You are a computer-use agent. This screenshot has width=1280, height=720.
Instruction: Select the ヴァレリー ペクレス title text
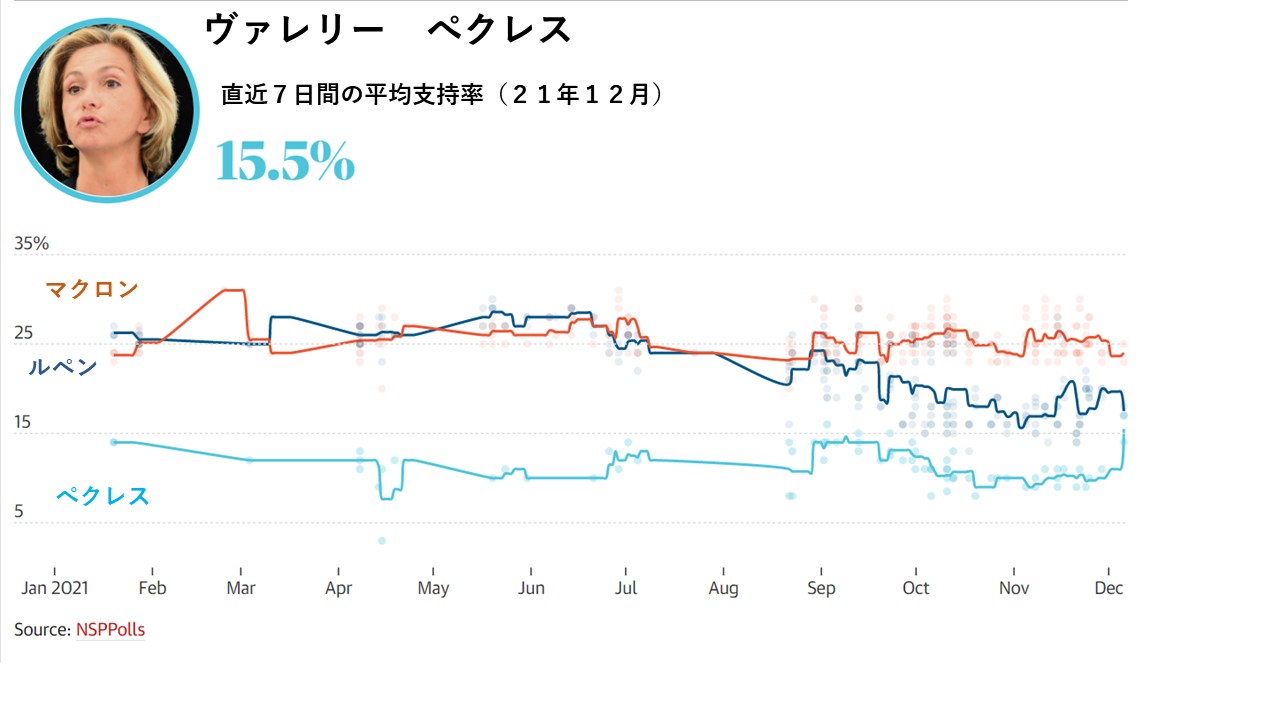388,30
